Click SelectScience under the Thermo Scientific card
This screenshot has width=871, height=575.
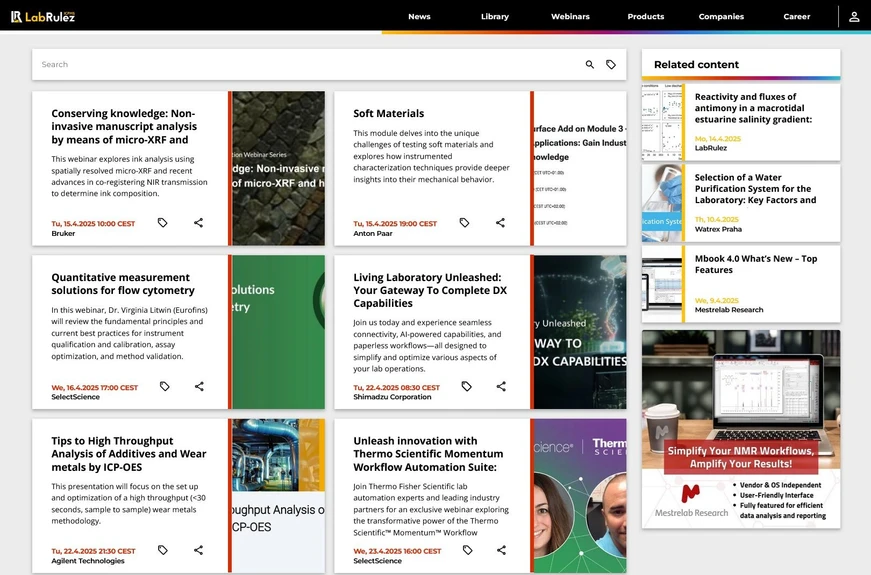coord(377,561)
